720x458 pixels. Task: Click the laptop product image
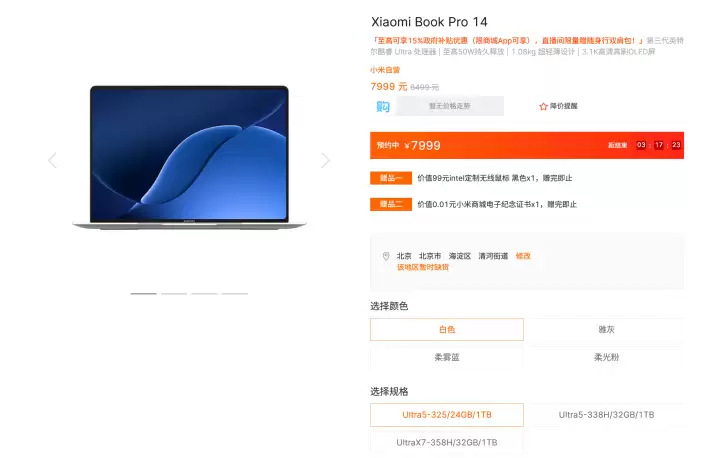pyautogui.click(x=189, y=157)
